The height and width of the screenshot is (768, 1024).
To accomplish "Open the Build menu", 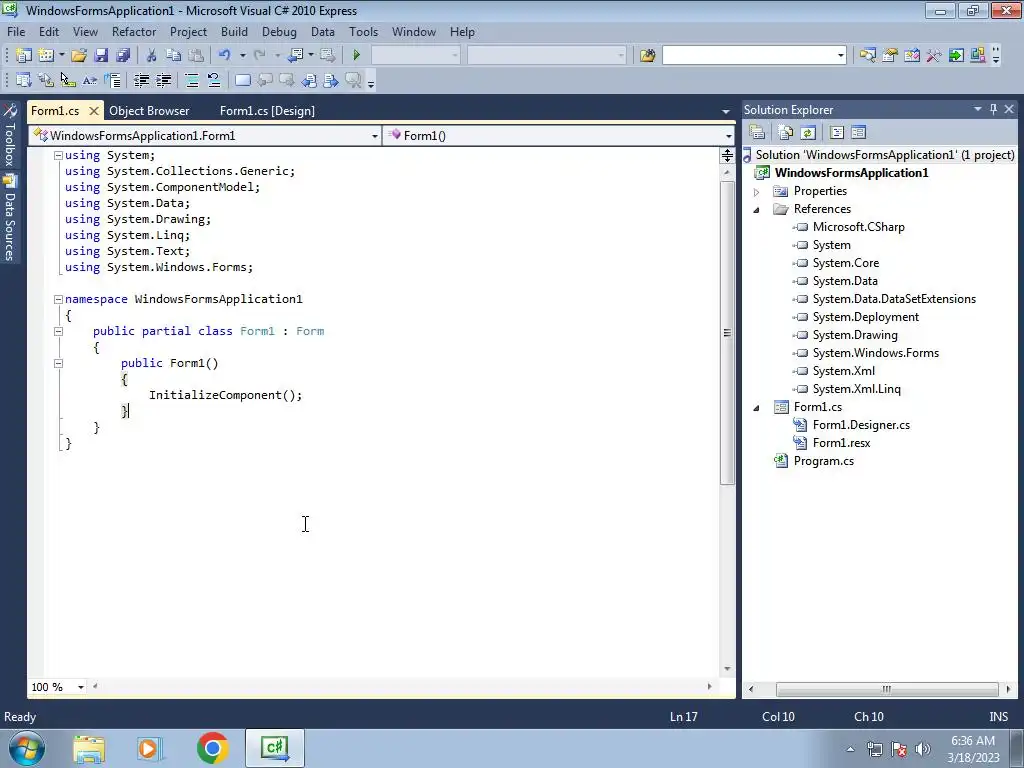I will [234, 32].
